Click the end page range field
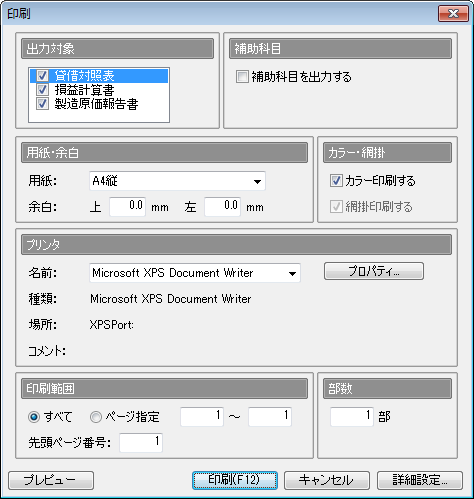 click(x=270, y=416)
